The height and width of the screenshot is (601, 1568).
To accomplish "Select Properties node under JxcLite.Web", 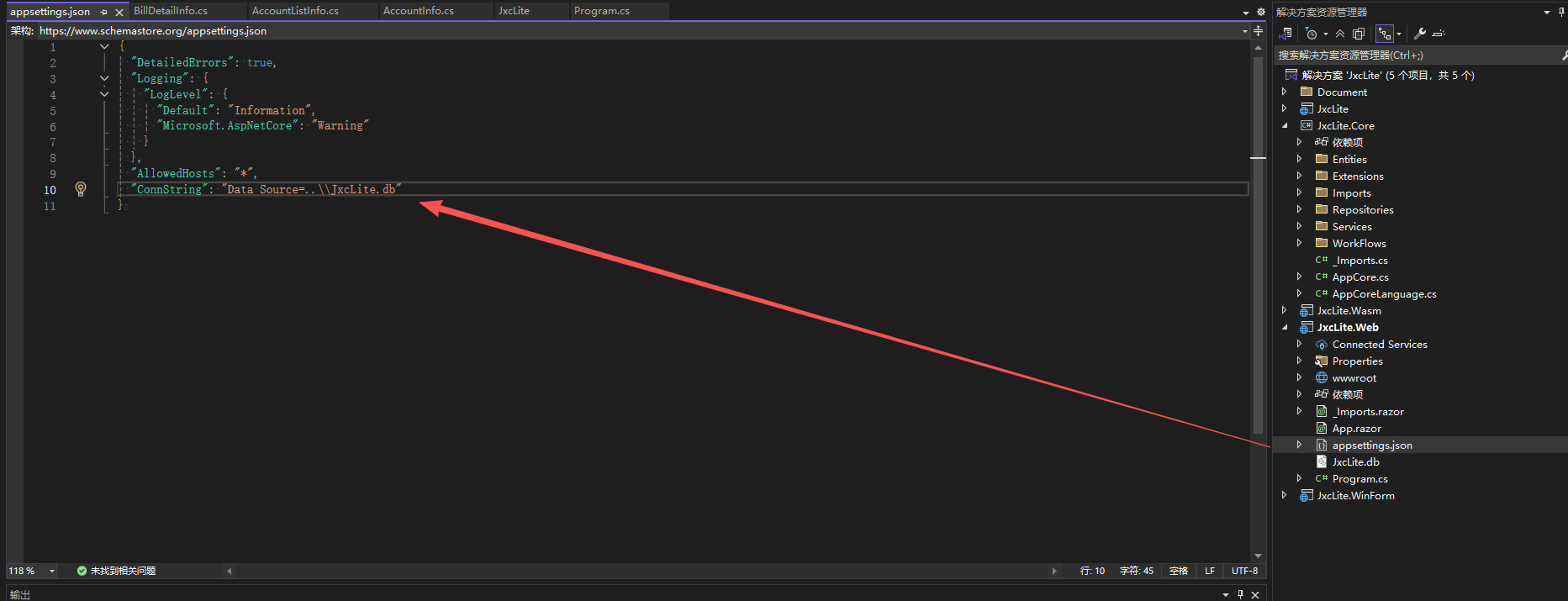I will (x=1357, y=361).
